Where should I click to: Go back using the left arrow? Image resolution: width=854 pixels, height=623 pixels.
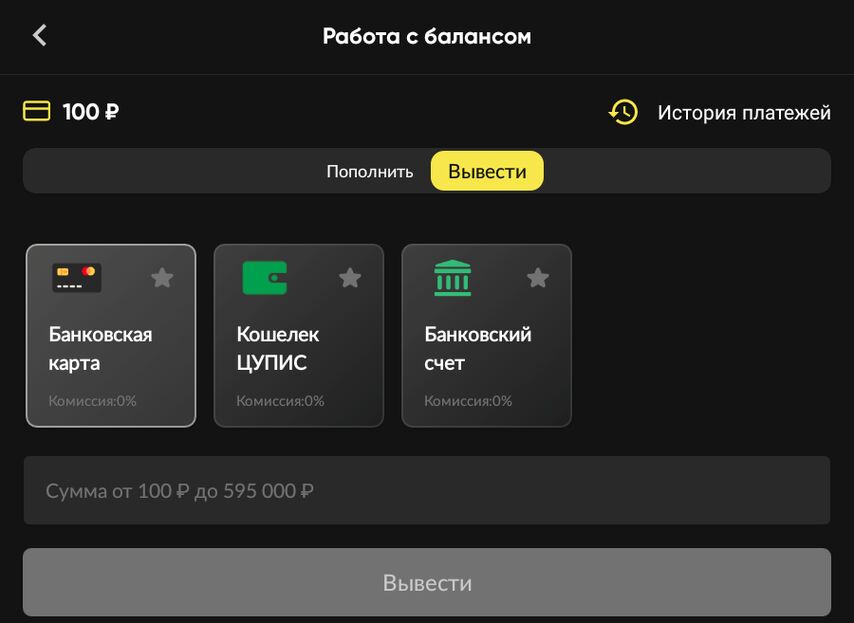(40, 36)
